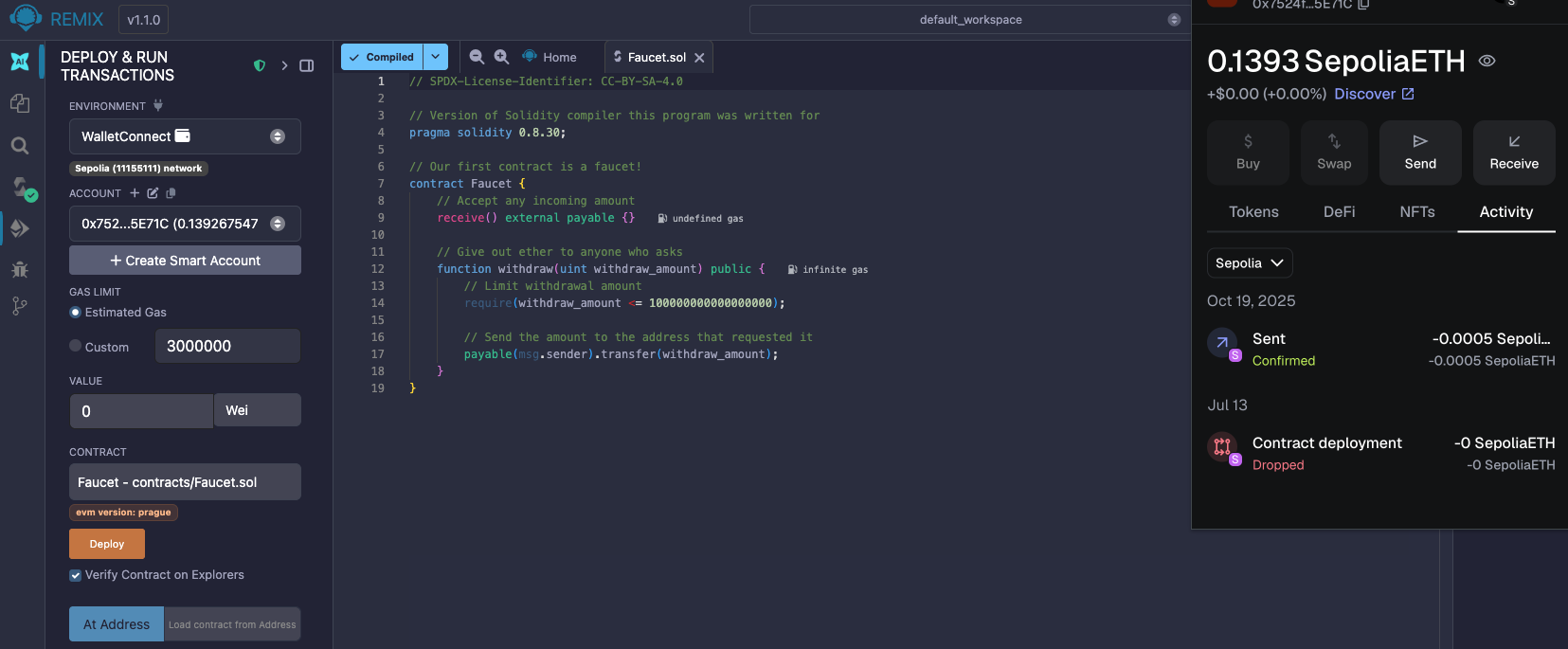The image size is (1568, 649).
Task: Open the Activity tab in wallet
Action: click(1506, 212)
